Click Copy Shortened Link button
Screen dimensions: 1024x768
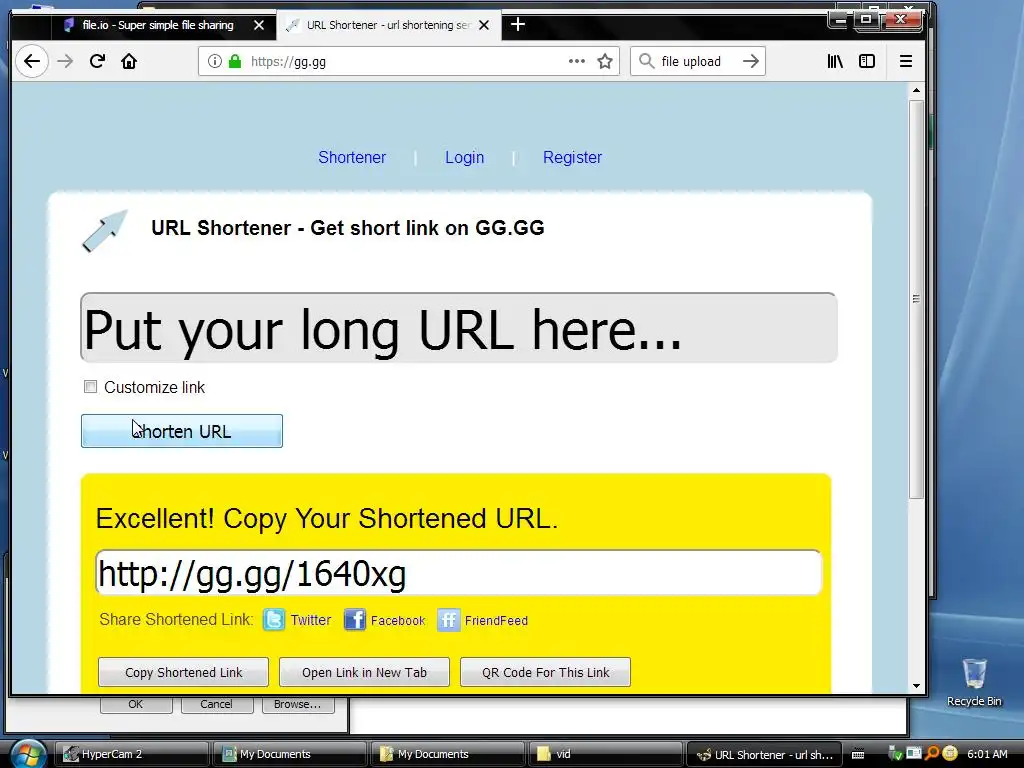point(183,672)
